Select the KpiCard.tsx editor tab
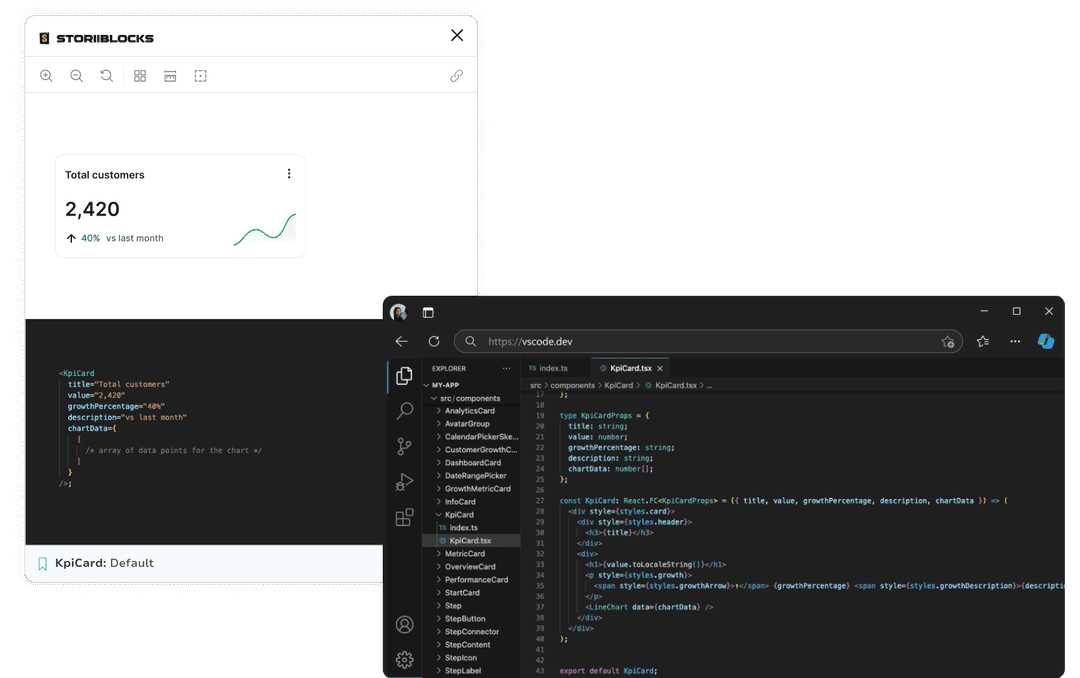 pos(630,368)
